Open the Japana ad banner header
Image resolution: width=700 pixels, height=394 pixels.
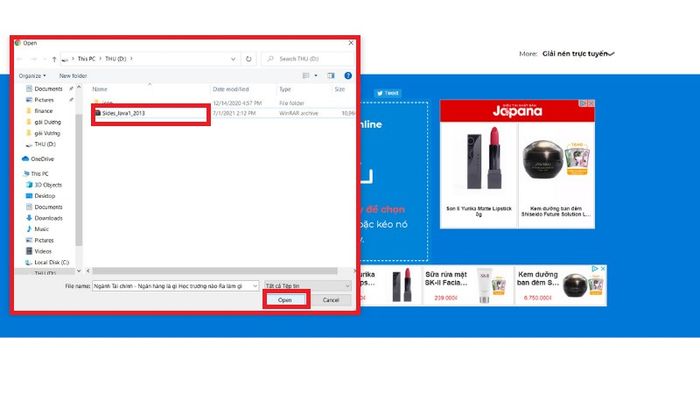517,111
